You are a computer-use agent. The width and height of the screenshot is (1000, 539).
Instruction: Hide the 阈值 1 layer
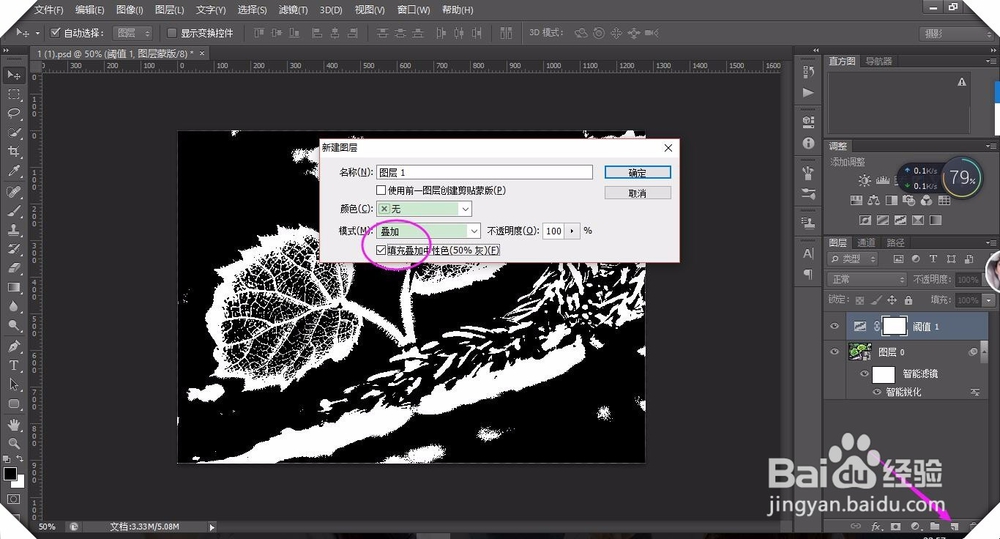pos(834,326)
